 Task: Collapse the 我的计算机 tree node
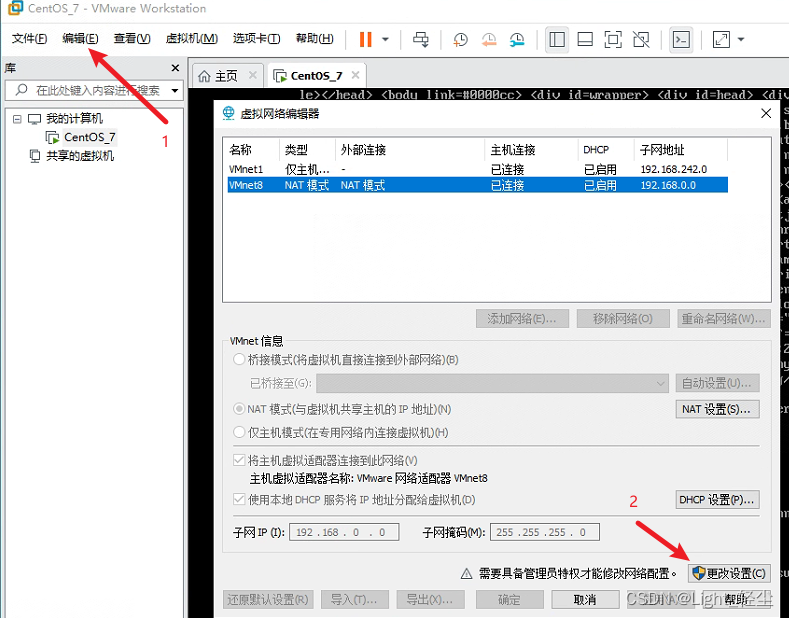pos(17,119)
